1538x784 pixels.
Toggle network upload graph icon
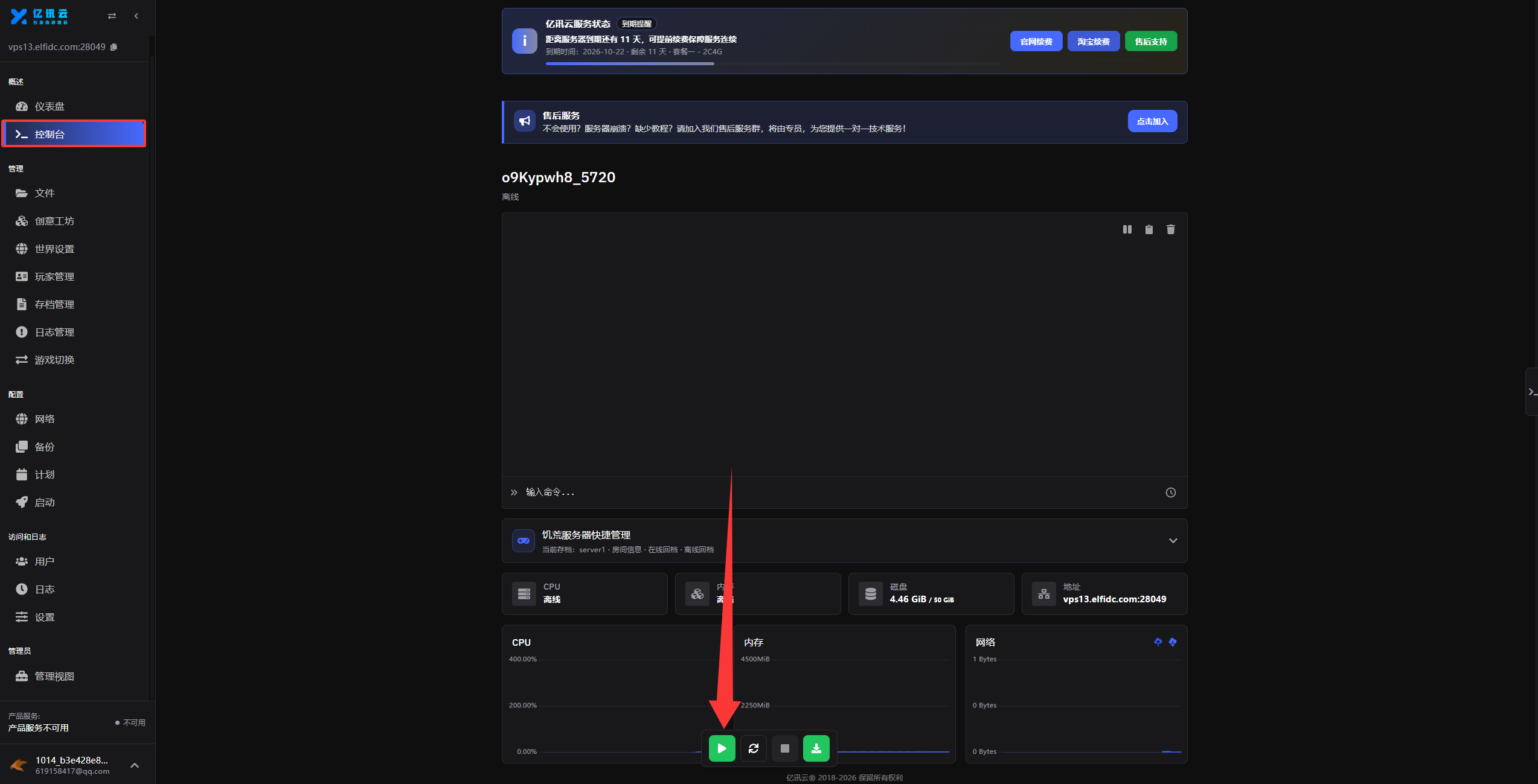(1158, 642)
